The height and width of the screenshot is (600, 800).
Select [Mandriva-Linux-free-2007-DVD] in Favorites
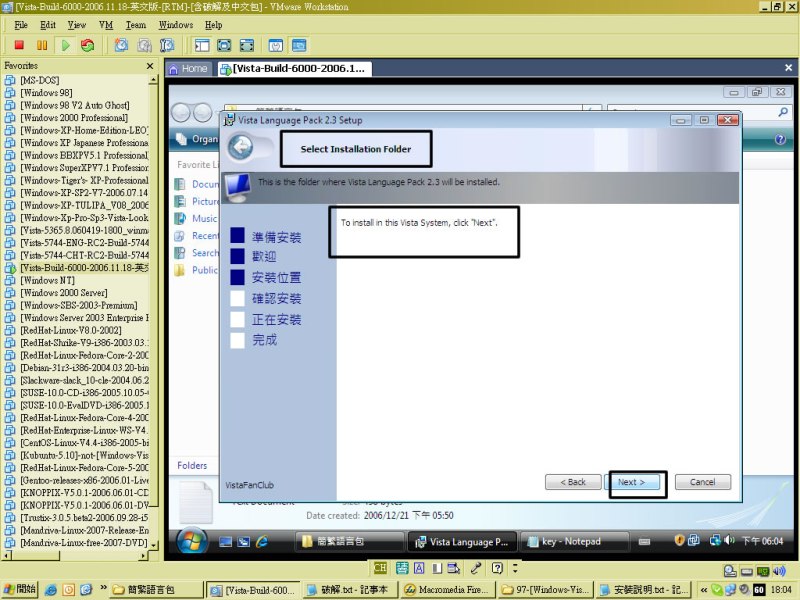click(83, 543)
